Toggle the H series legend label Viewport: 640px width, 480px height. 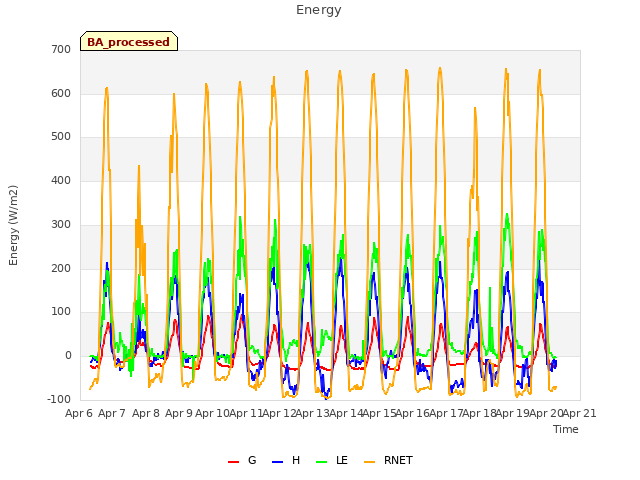(x=296, y=460)
